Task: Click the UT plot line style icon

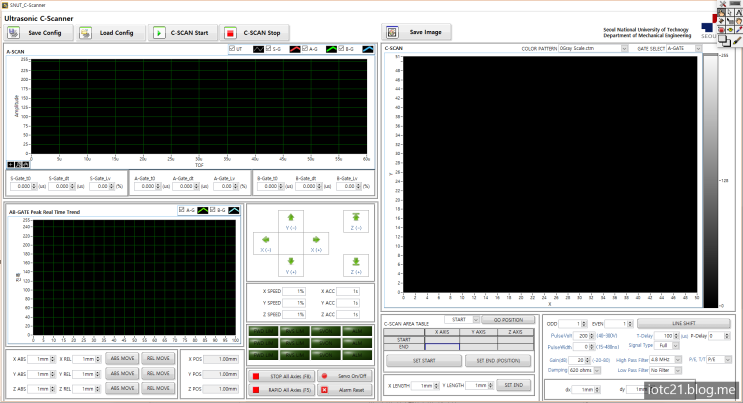Action: 258,49
